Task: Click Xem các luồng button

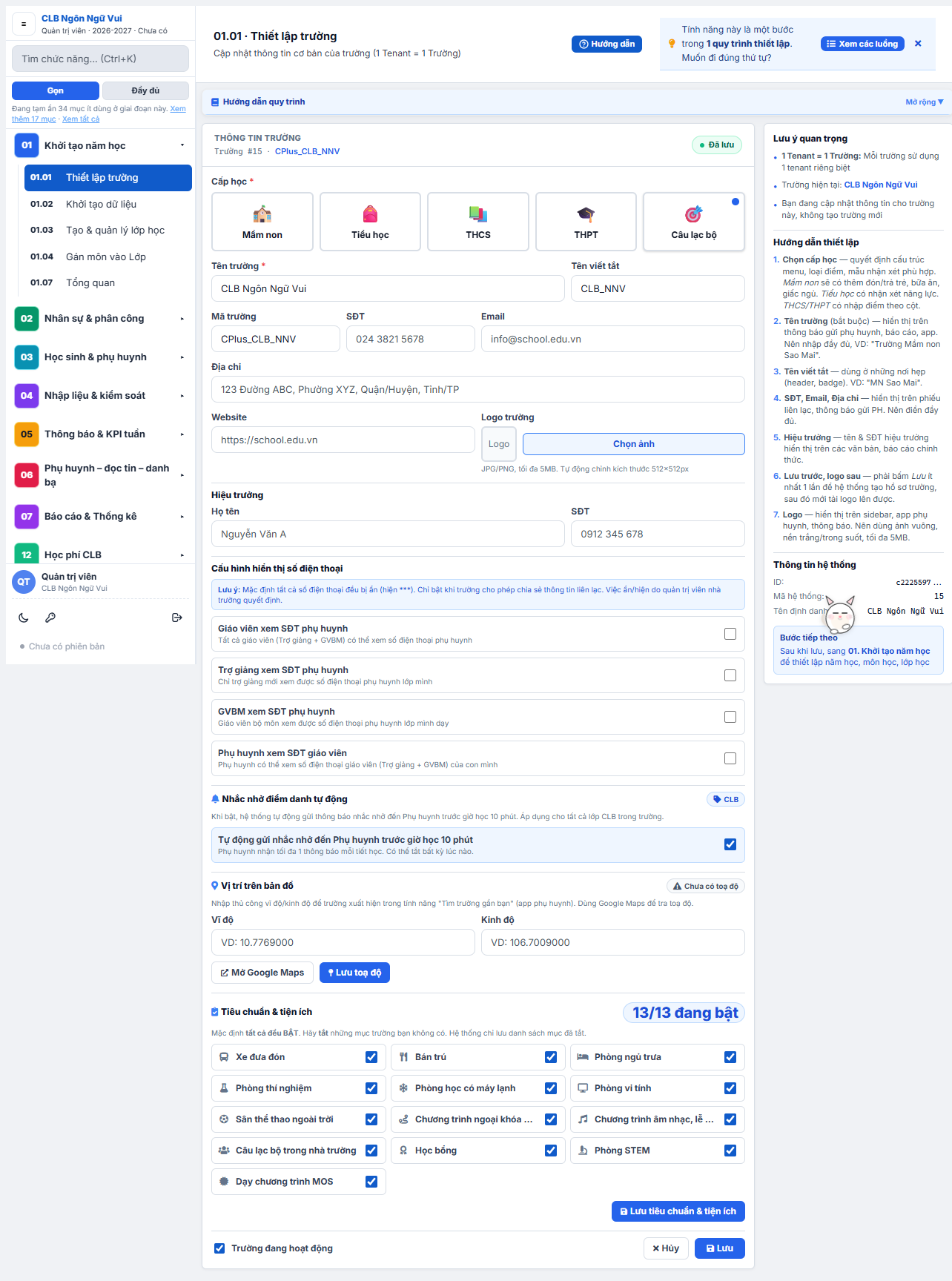Action: (862, 44)
